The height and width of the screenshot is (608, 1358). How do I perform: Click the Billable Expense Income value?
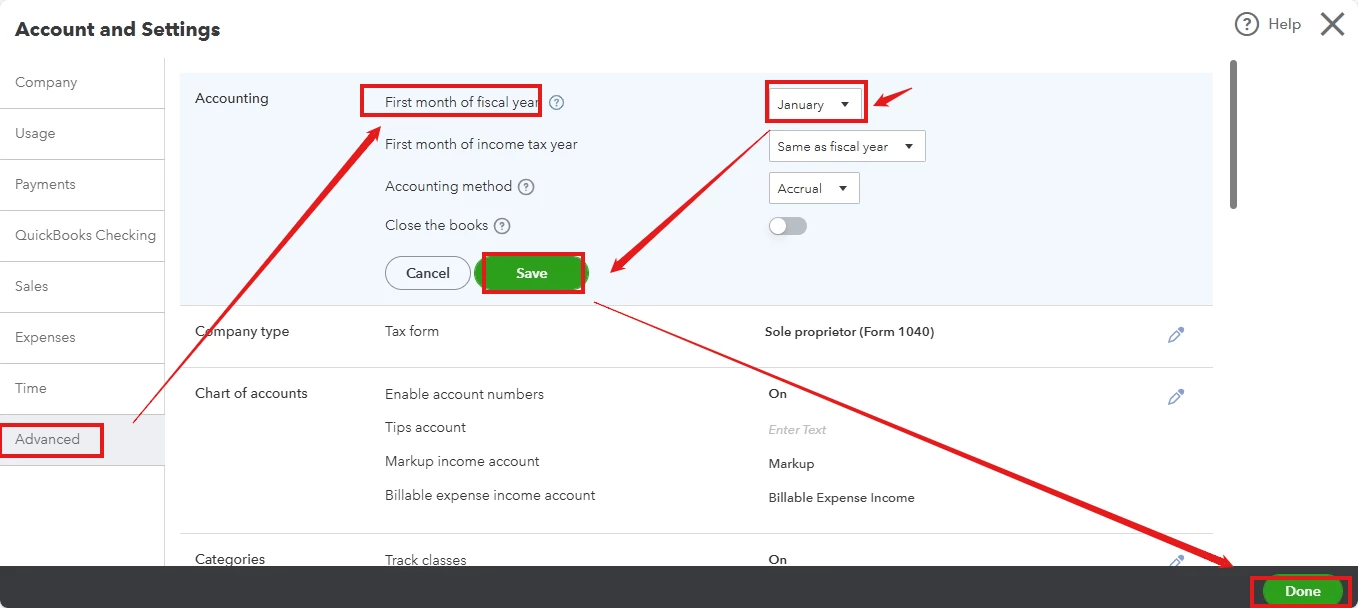coord(841,498)
